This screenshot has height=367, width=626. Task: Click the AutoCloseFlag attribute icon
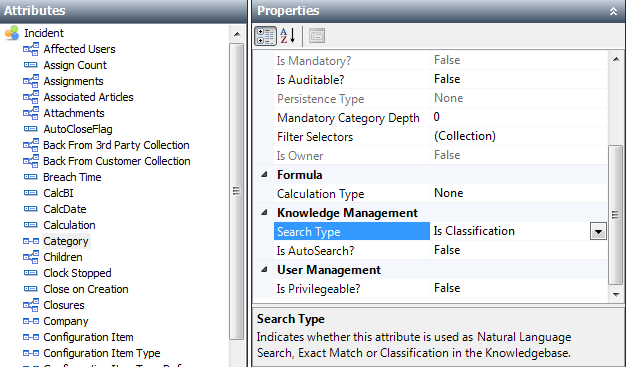(x=31, y=129)
